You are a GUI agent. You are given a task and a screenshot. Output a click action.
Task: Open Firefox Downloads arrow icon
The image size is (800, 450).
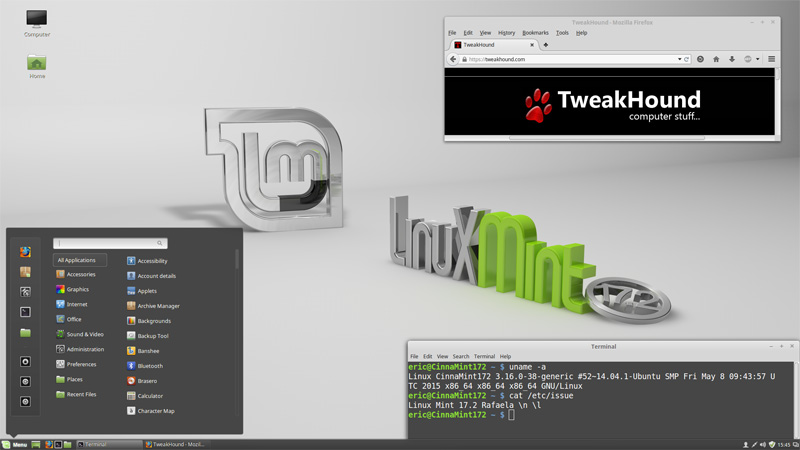732,59
